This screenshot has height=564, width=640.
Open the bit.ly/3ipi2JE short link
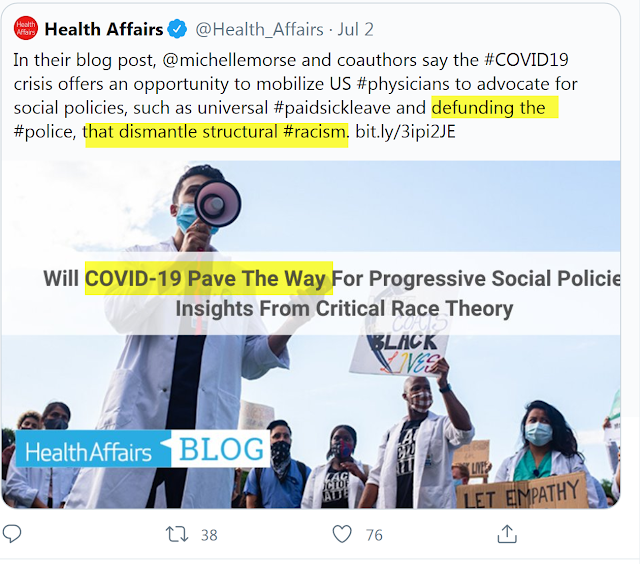click(405, 132)
